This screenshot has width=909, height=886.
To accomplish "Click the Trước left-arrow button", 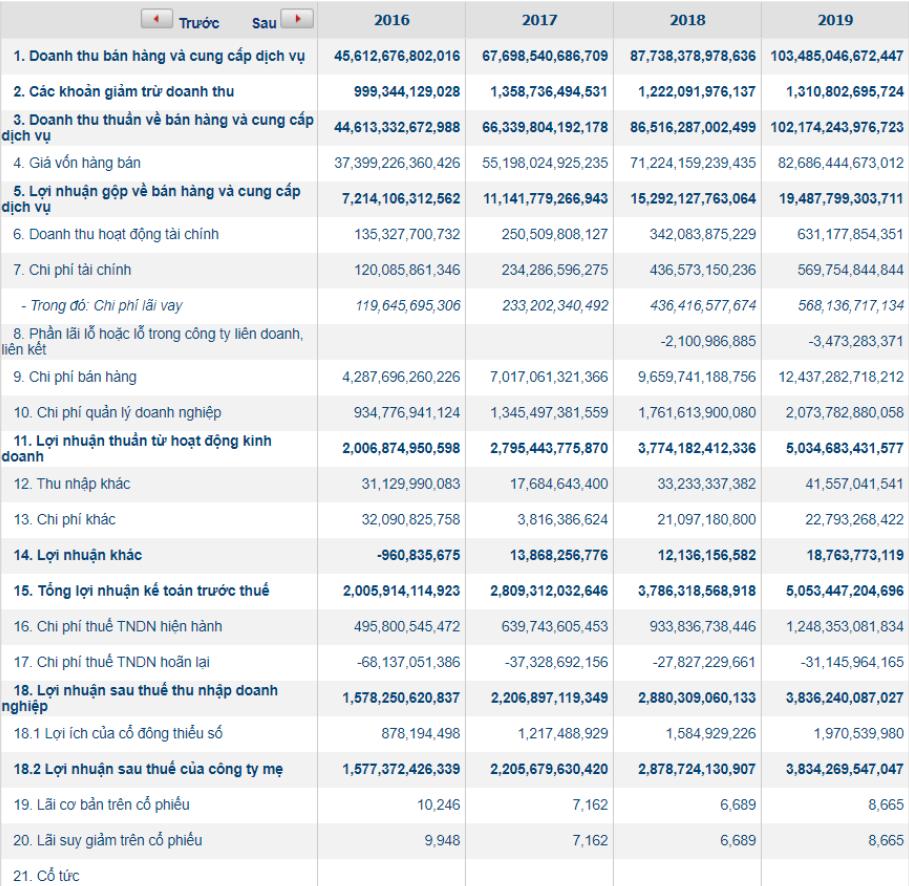I will coord(157,19).
